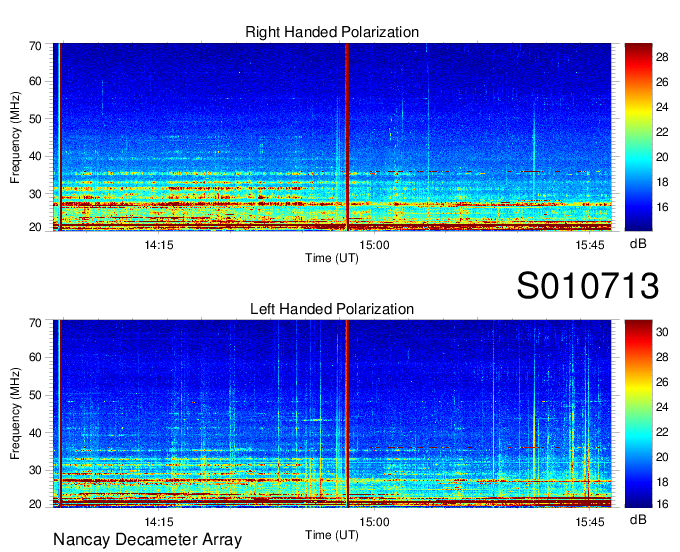Click the "Left Handed Polarization" plot title
680x552 pixels.
[x=332, y=309]
